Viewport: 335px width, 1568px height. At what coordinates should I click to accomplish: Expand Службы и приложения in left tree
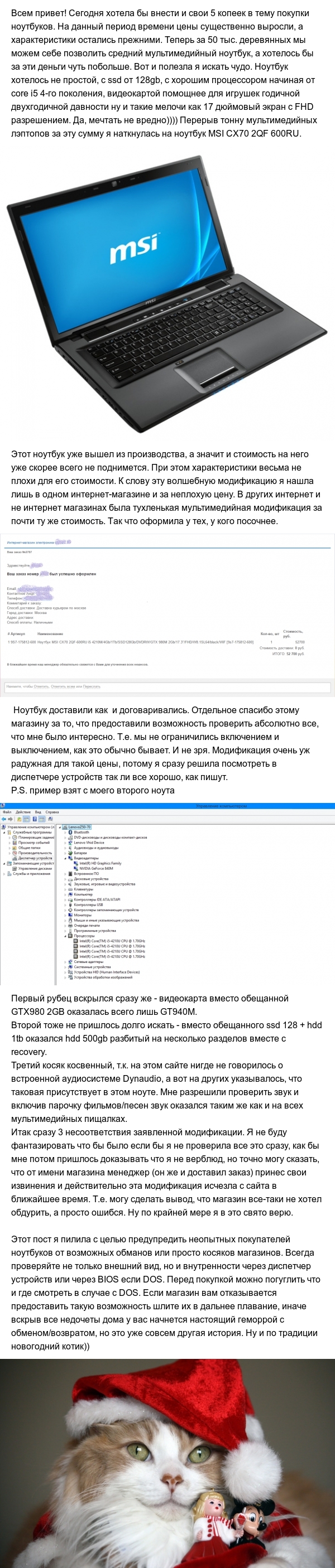point(4,873)
